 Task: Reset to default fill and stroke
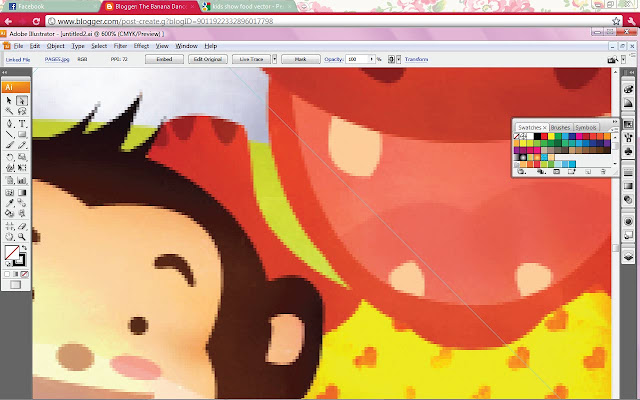click(x=9, y=264)
